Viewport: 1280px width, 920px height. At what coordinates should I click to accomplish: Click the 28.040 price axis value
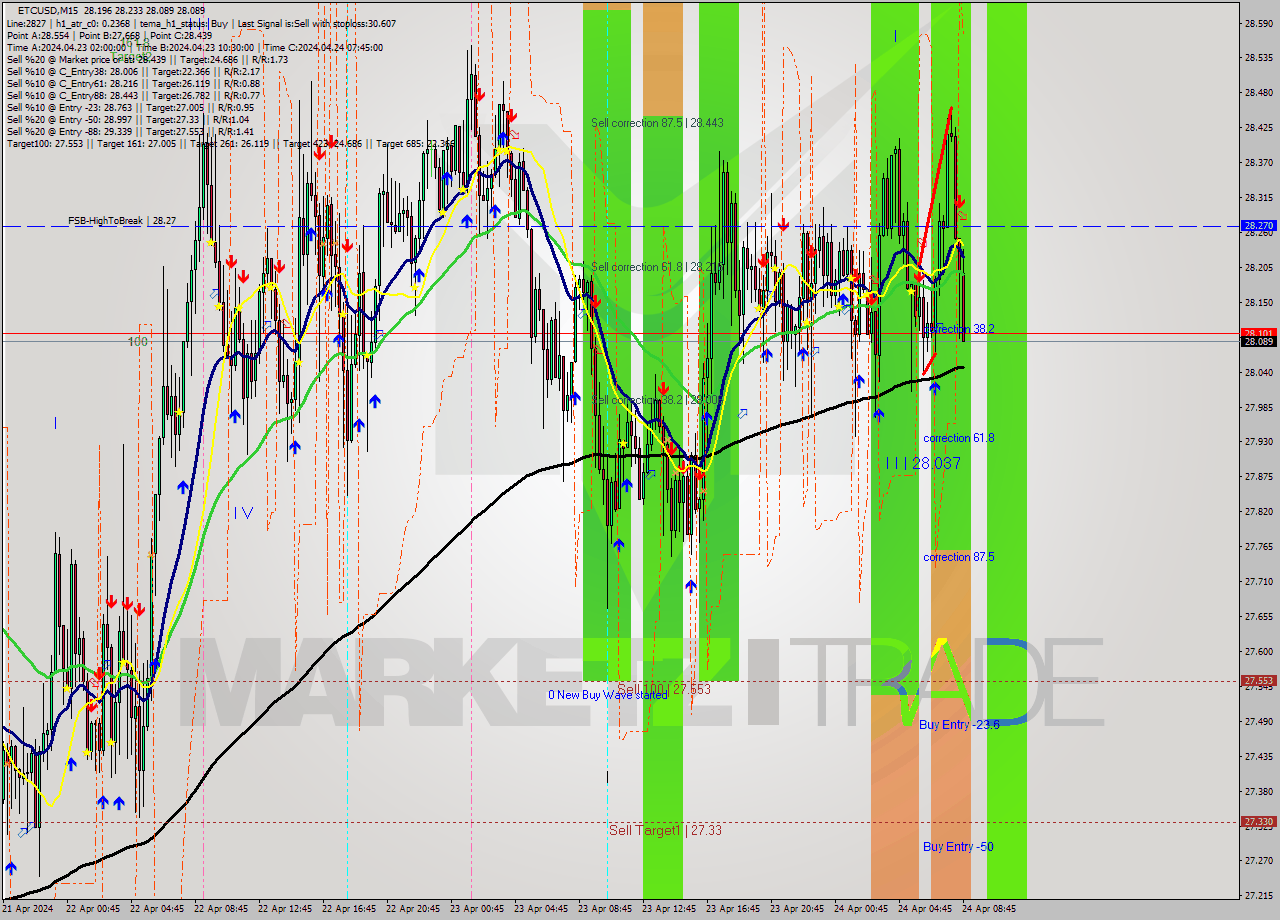point(1258,372)
